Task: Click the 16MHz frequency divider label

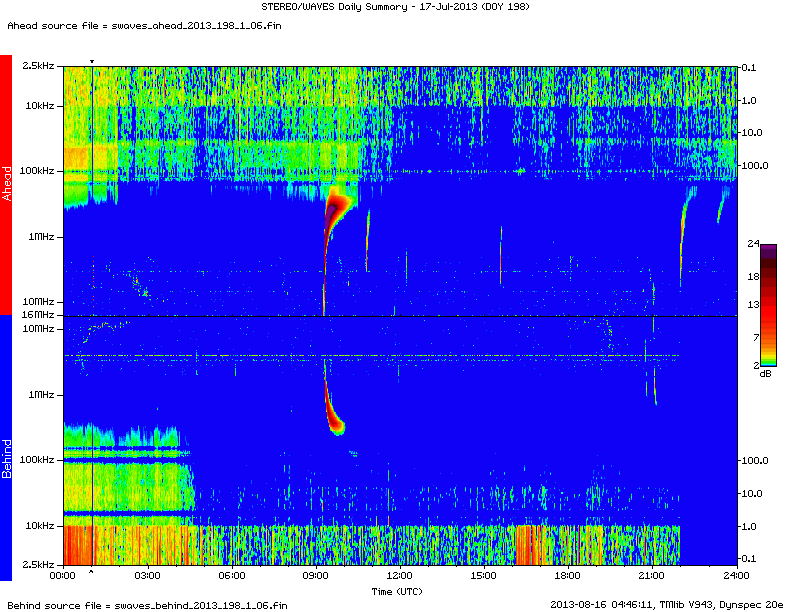Action: [x=40, y=315]
